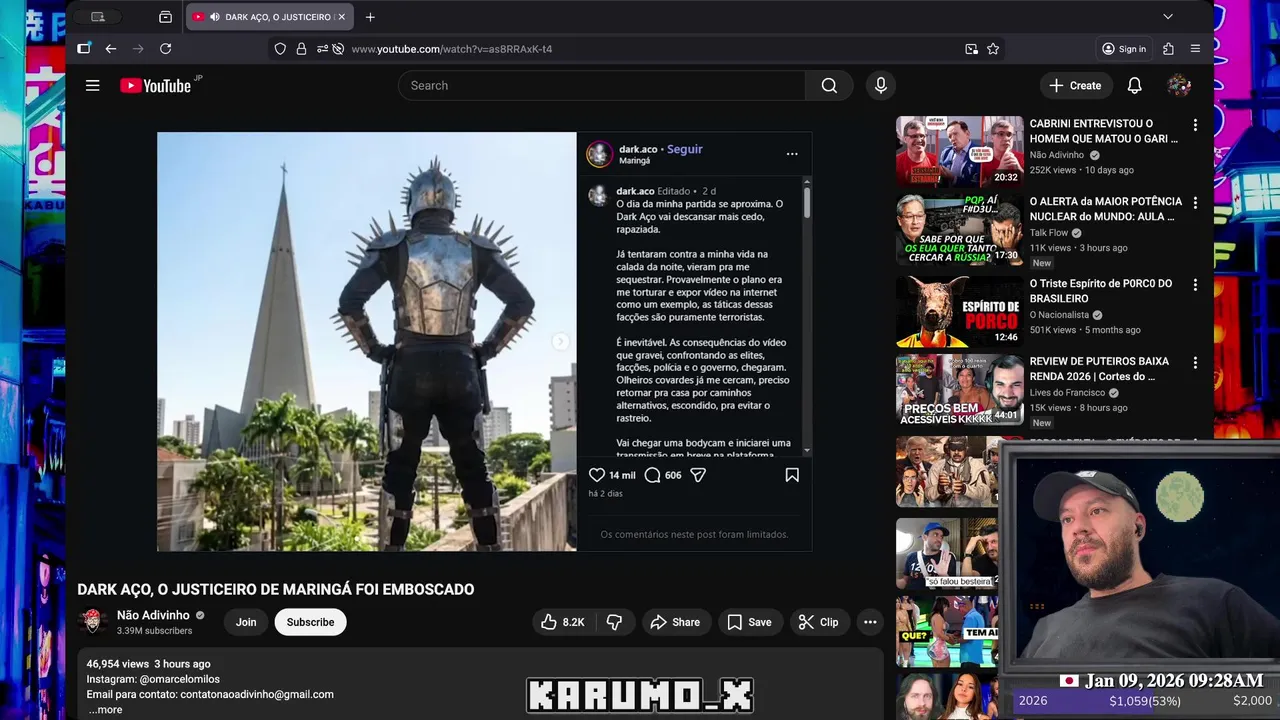Open options for REVIEW DE PUTEIROS video
Viewport: 1280px width, 720px height.
tap(1195, 362)
